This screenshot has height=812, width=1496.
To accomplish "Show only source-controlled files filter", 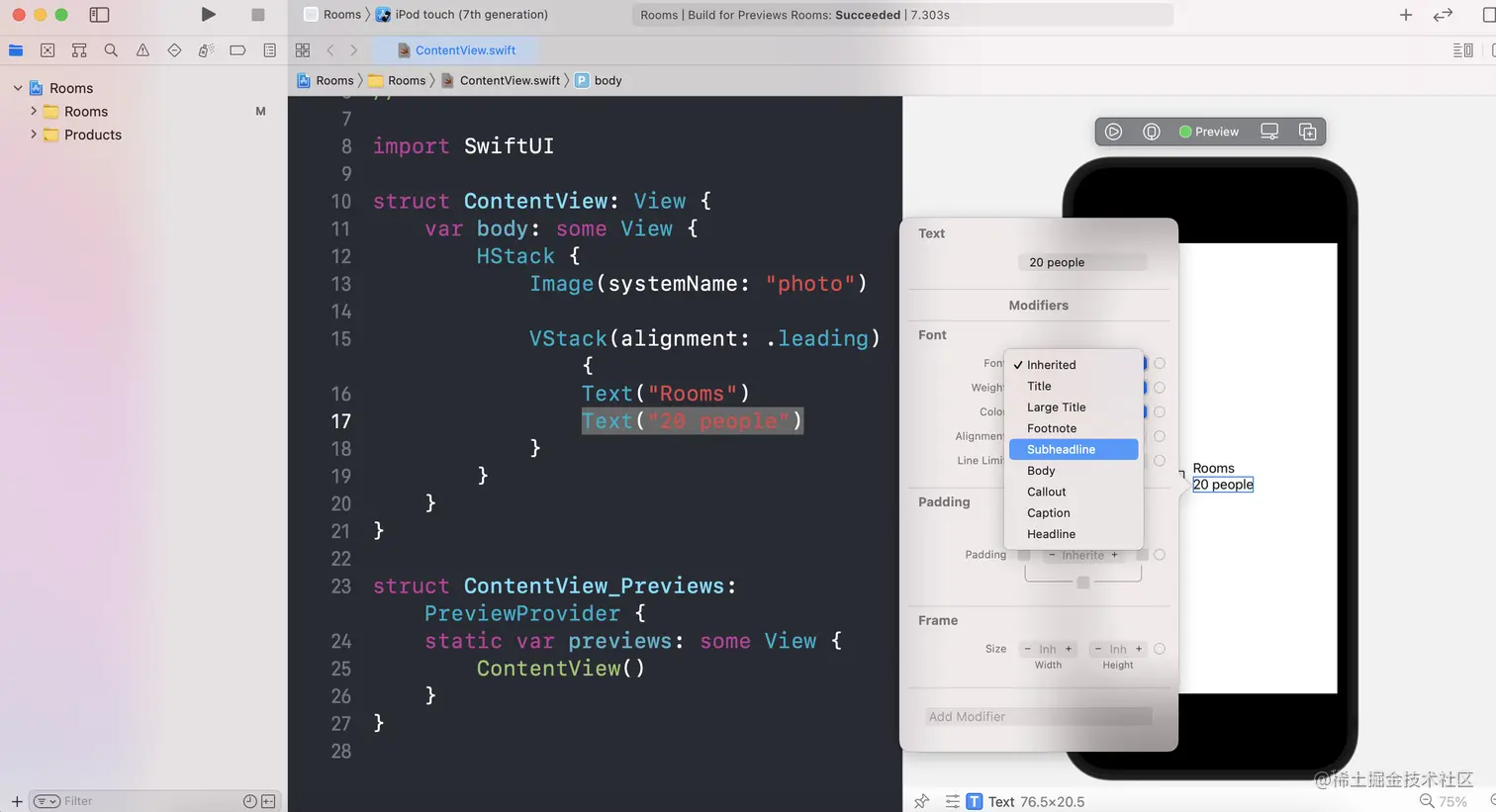I will 268,801.
